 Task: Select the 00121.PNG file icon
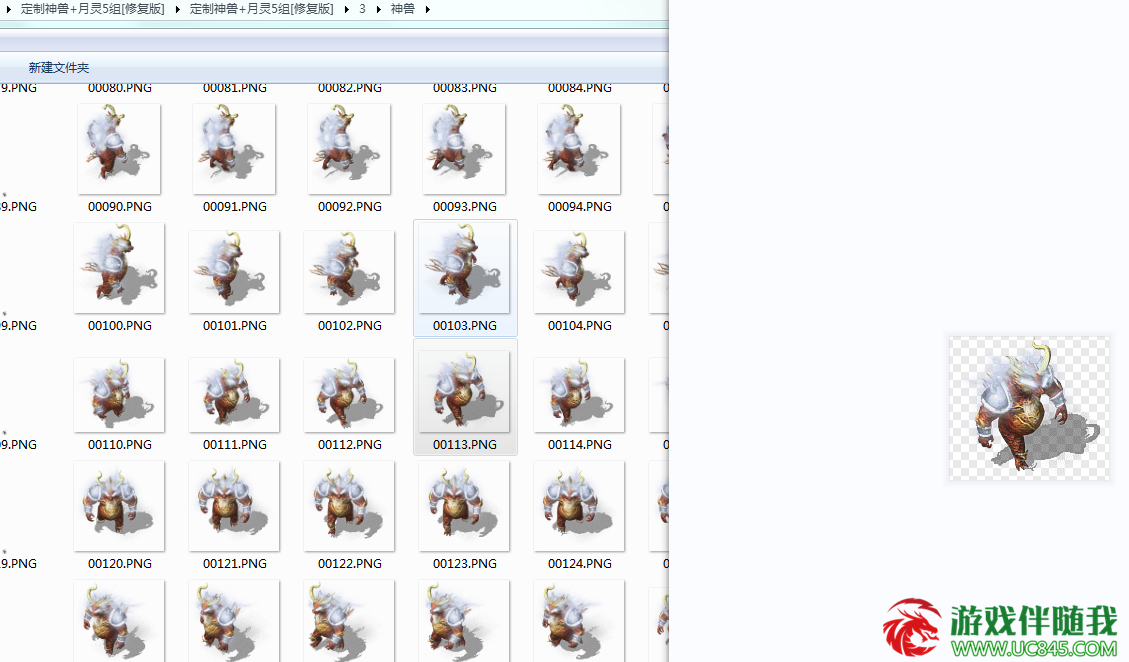(x=234, y=506)
